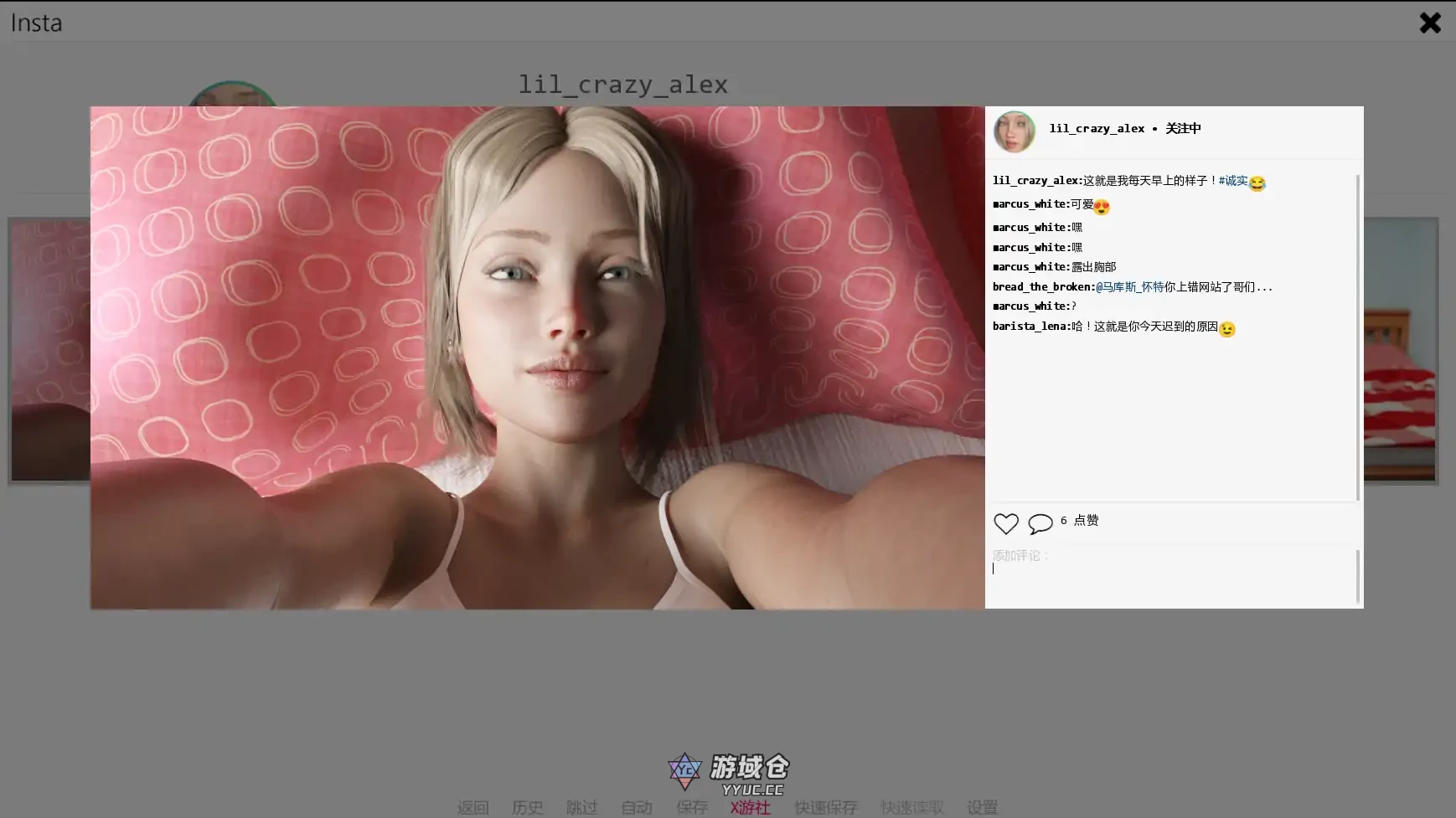Open the post thumbnail on the left edge

click(x=49, y=350)
